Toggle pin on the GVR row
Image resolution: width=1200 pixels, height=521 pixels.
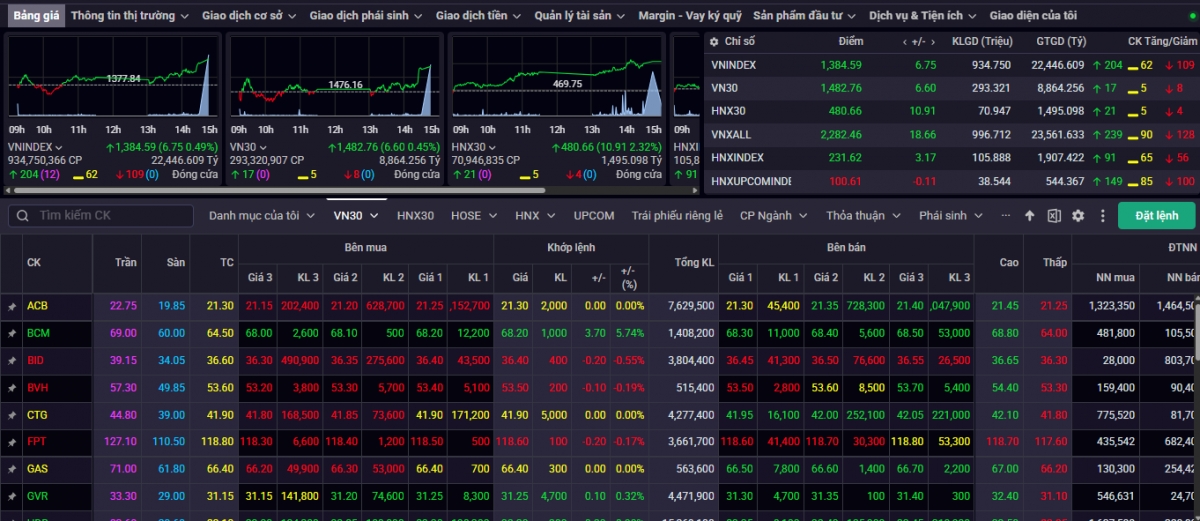[x=12, y=495]
